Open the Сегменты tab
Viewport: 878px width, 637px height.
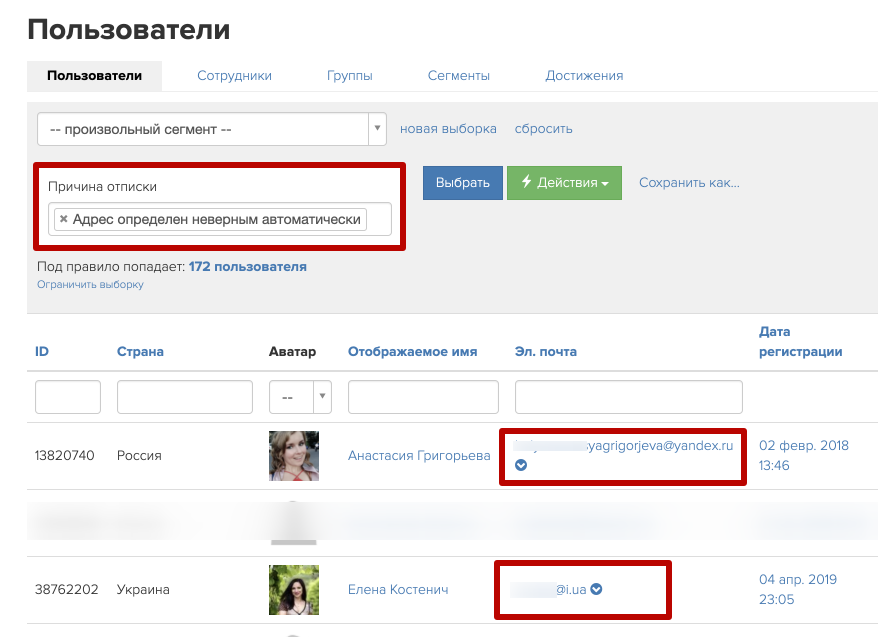458,75
